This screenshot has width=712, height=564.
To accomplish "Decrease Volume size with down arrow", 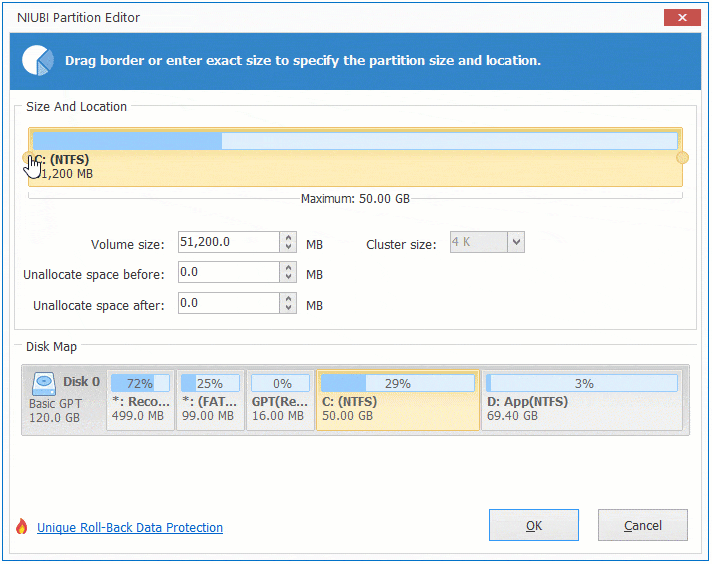I will tap(288, 247).
